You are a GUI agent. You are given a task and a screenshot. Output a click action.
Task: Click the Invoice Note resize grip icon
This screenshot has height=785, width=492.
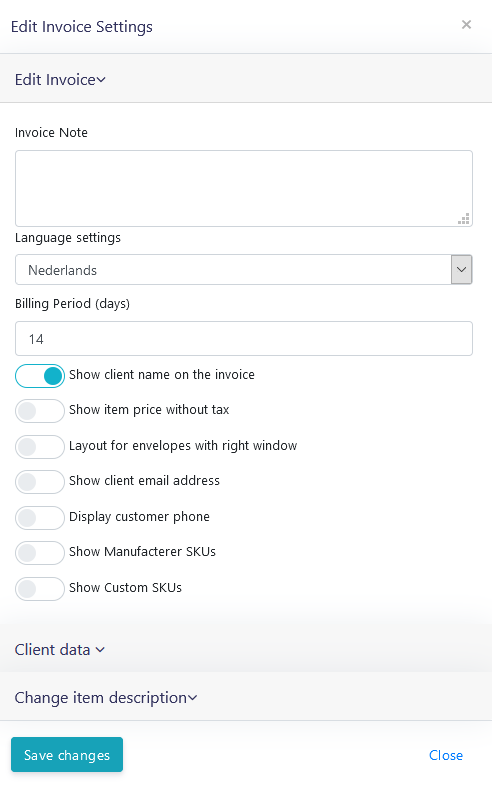[x=464, y=219]
